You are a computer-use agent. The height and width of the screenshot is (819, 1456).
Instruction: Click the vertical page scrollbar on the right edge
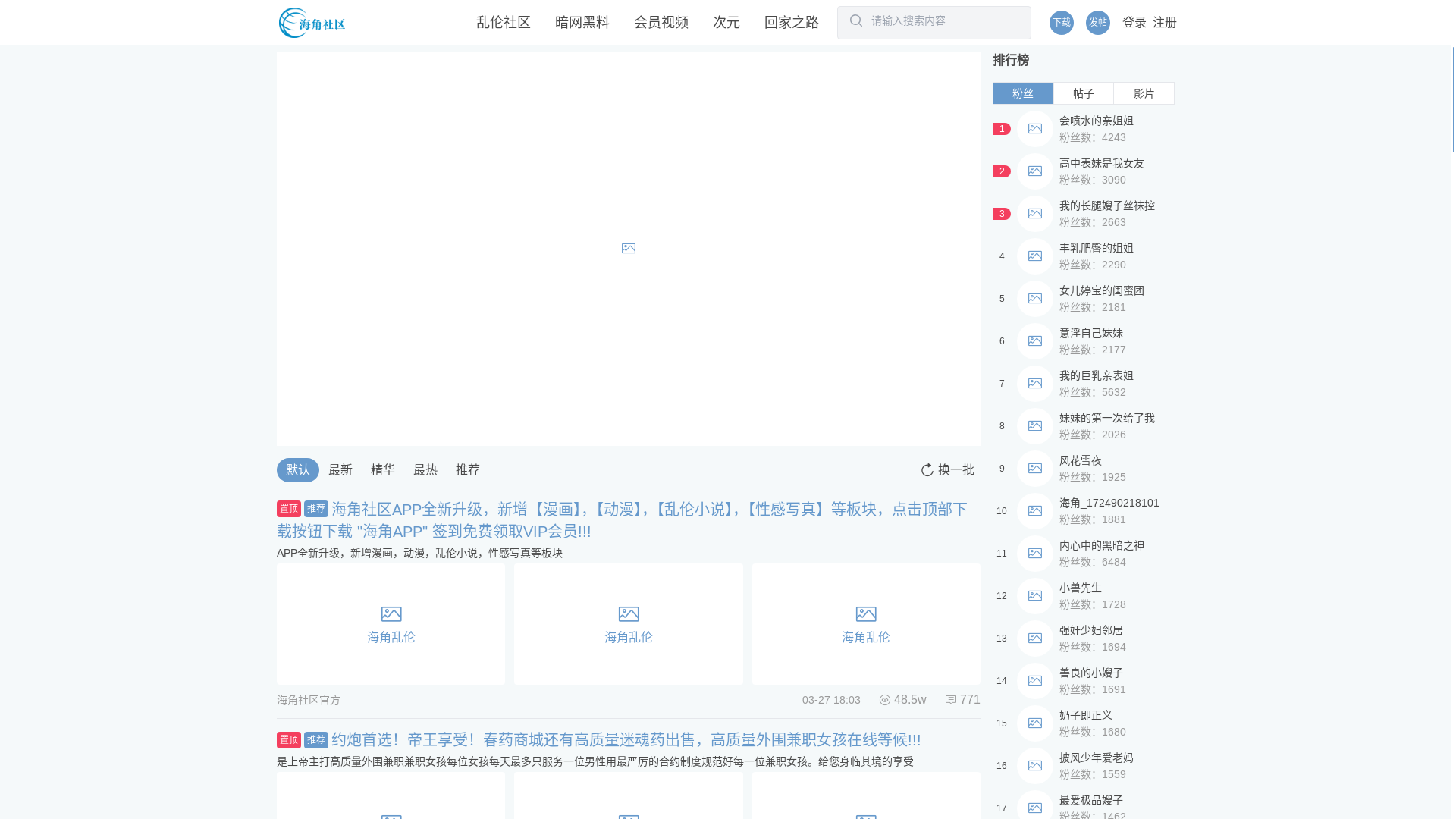coord(1454,99)
